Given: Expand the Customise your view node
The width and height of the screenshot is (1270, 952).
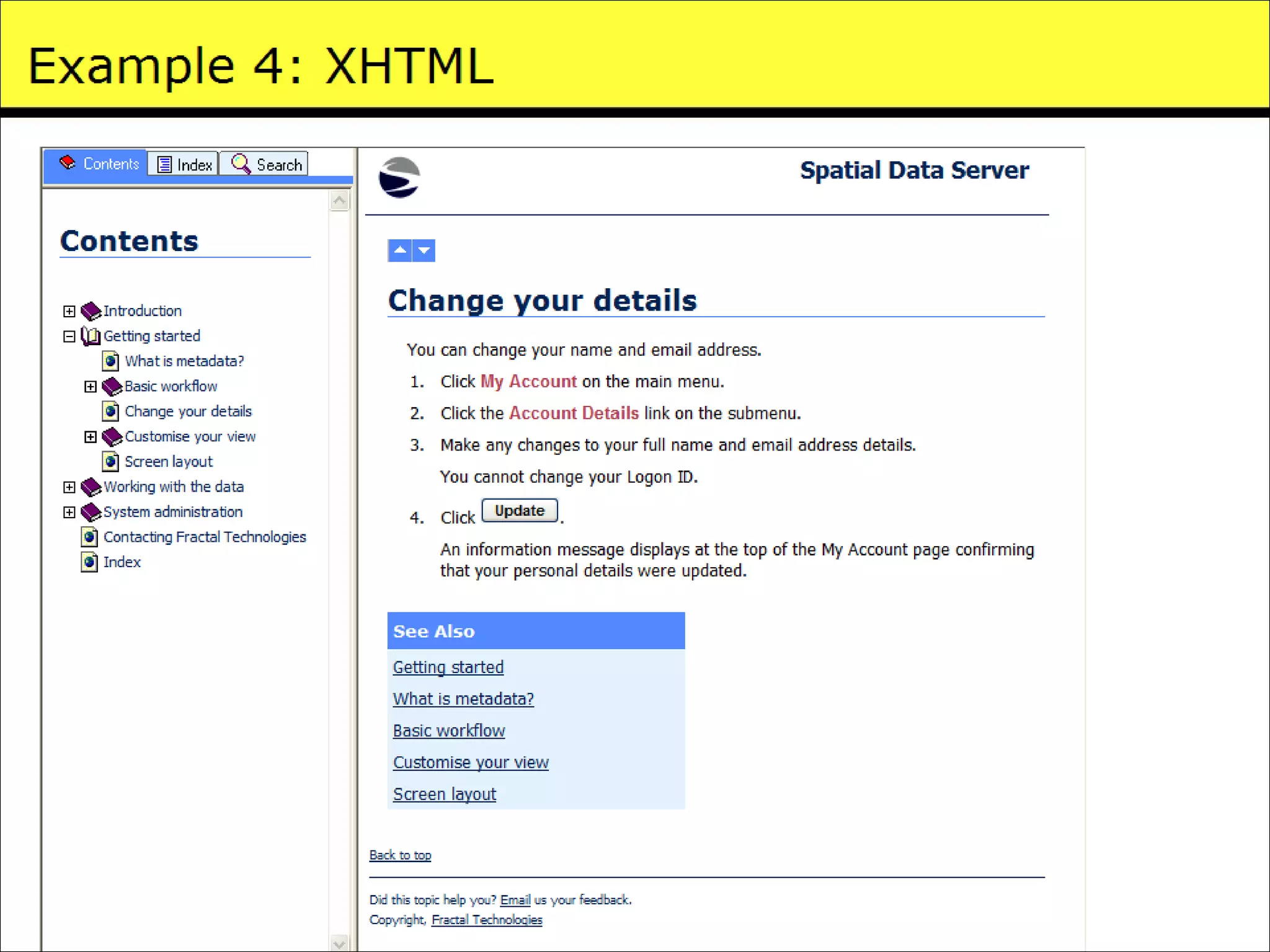Looking at the screenshot, I should pos(91,437).
